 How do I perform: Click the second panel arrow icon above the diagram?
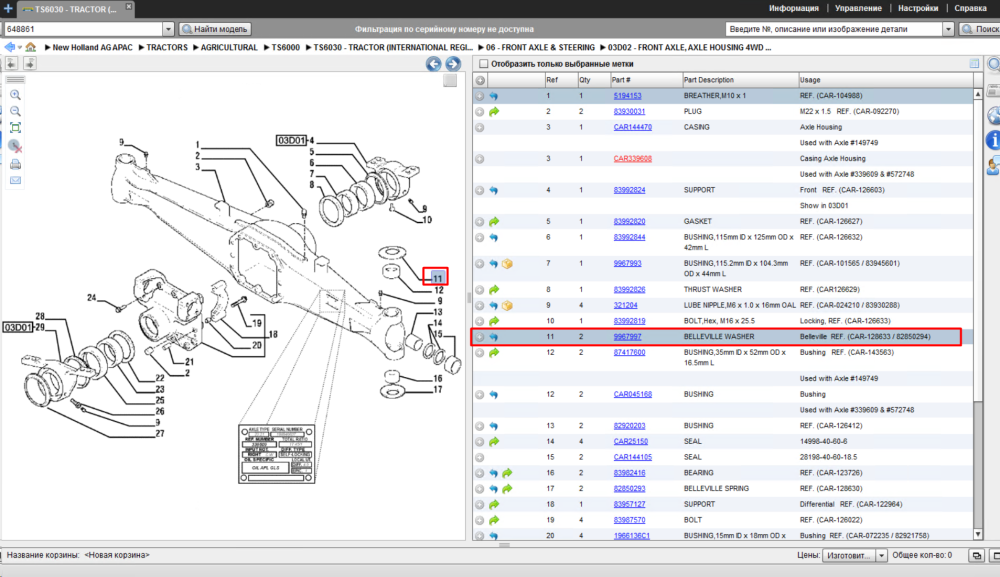point(29,63)
